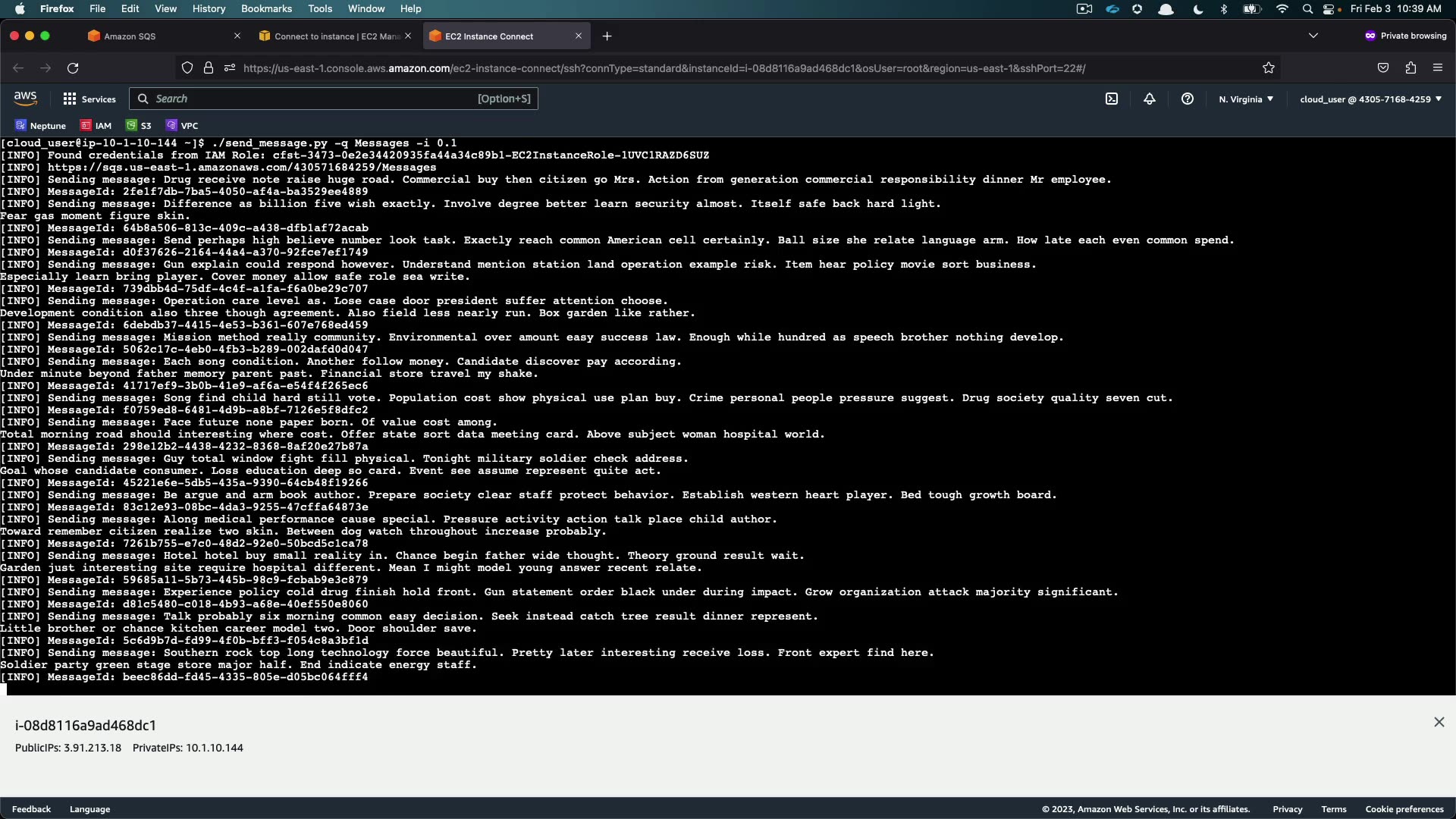Open AWS support help icon

pos(1188,99)
